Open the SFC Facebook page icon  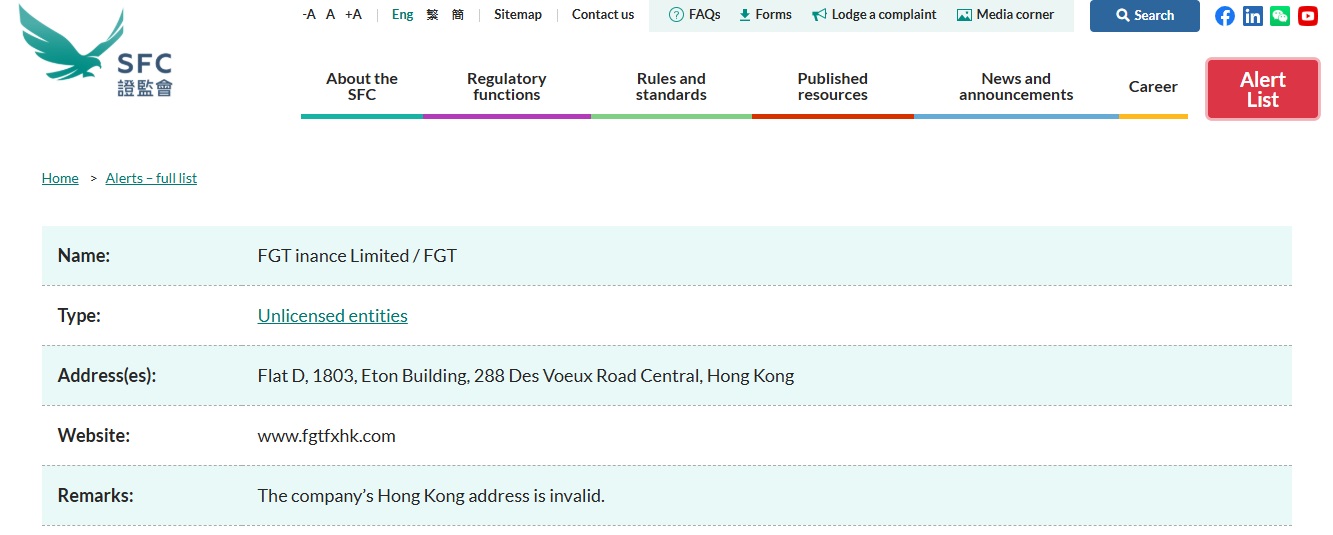(1224, 16)
